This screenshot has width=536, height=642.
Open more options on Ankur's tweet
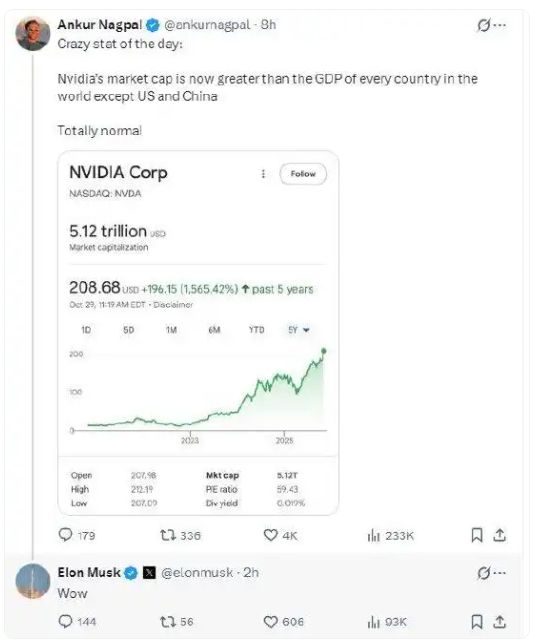pos(500,25)
